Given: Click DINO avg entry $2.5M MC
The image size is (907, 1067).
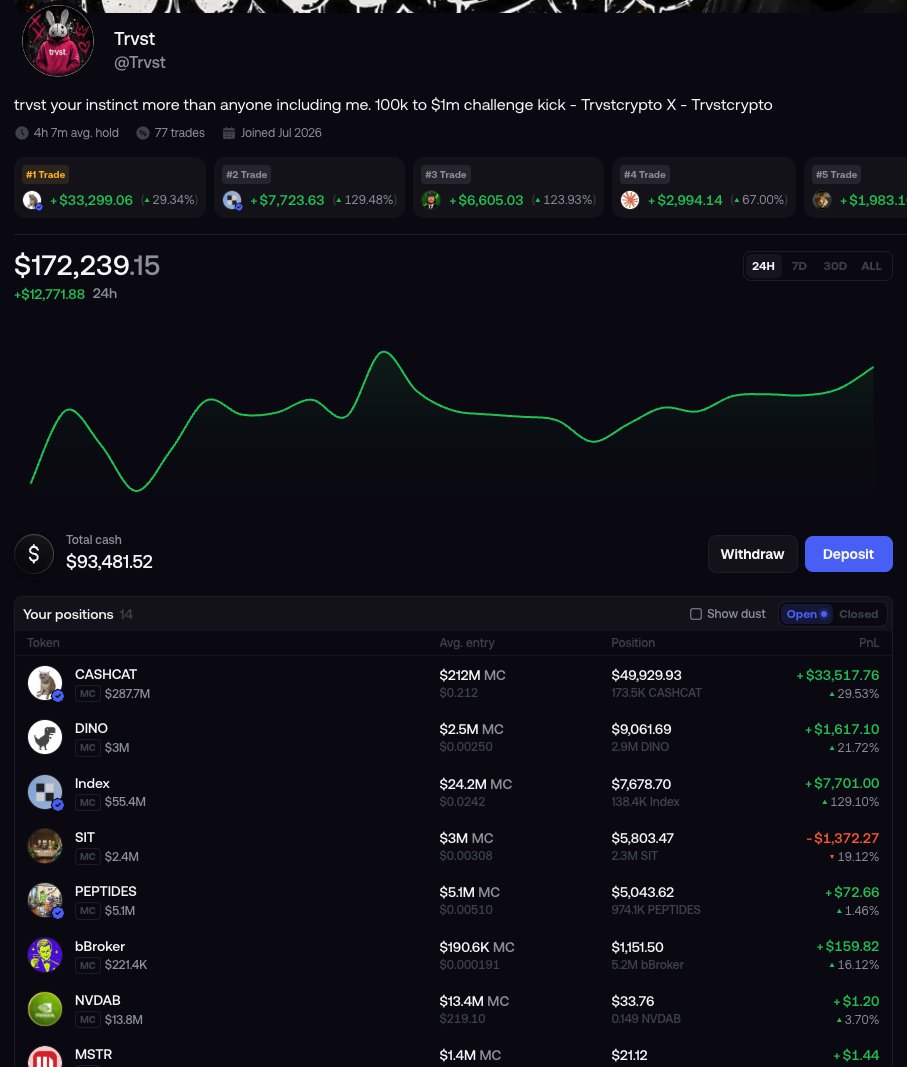Looking at the screenshot, I should click(x=472, y=729).
